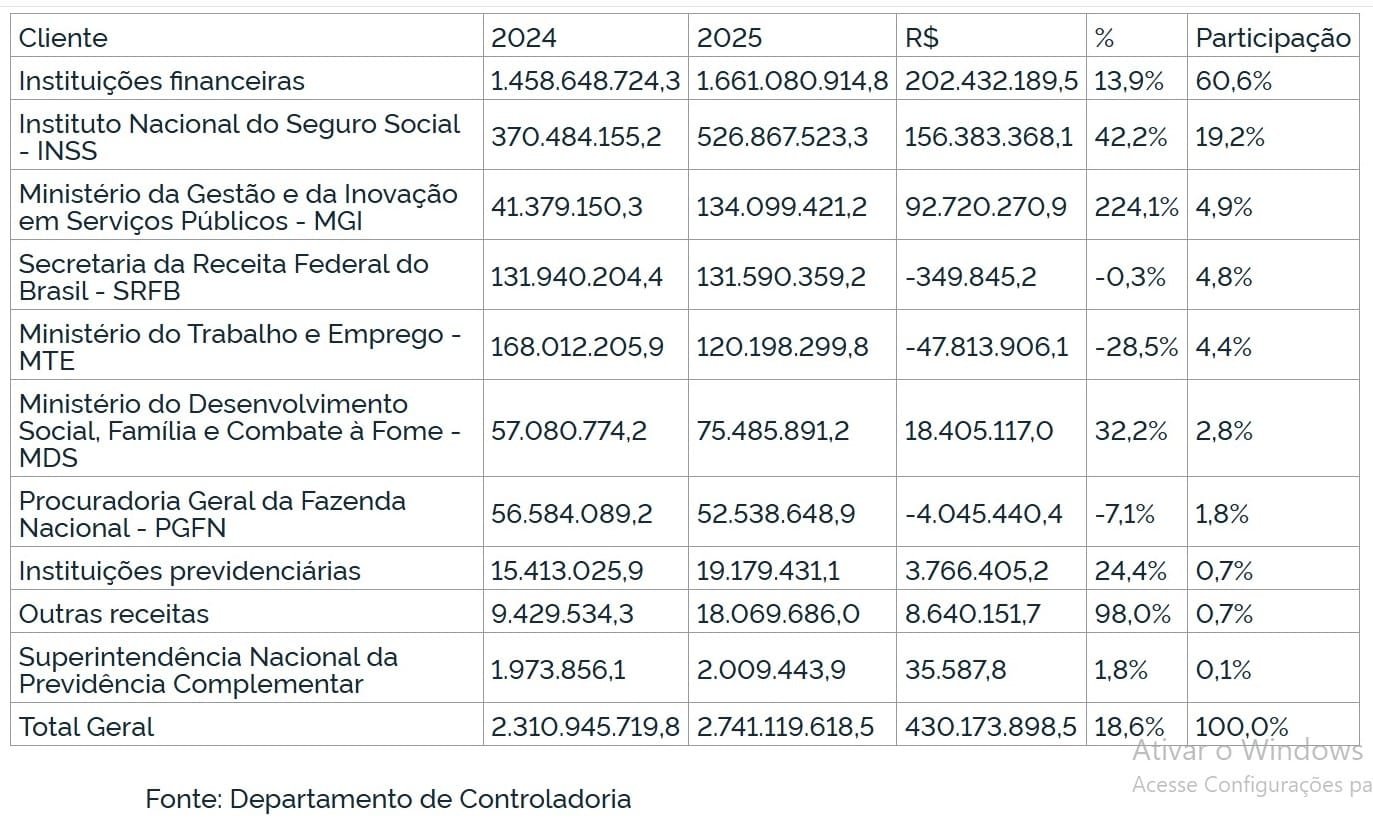
Task: Click the 2025 column header
Action: click(729, 38)
